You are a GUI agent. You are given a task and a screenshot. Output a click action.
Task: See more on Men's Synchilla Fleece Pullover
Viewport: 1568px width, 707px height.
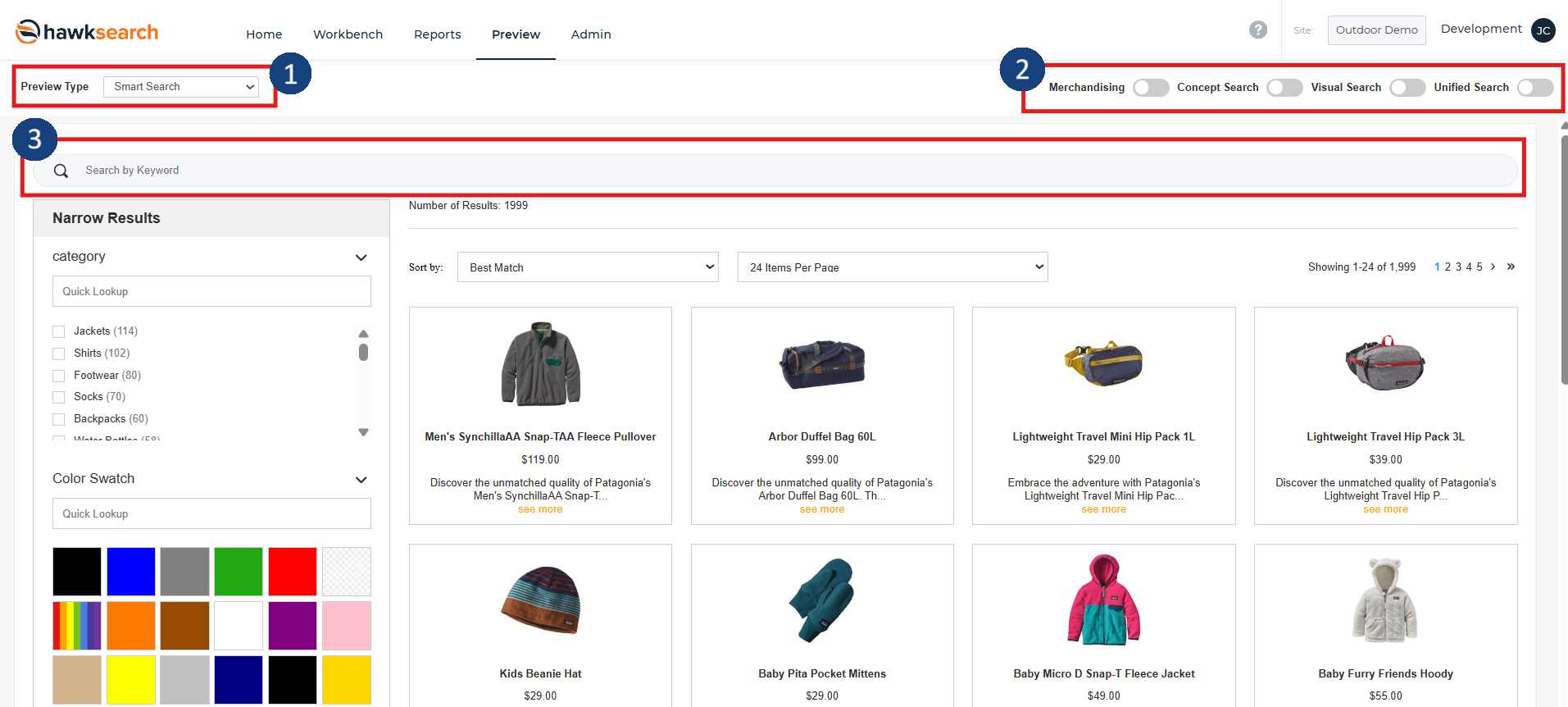[540, 509]
